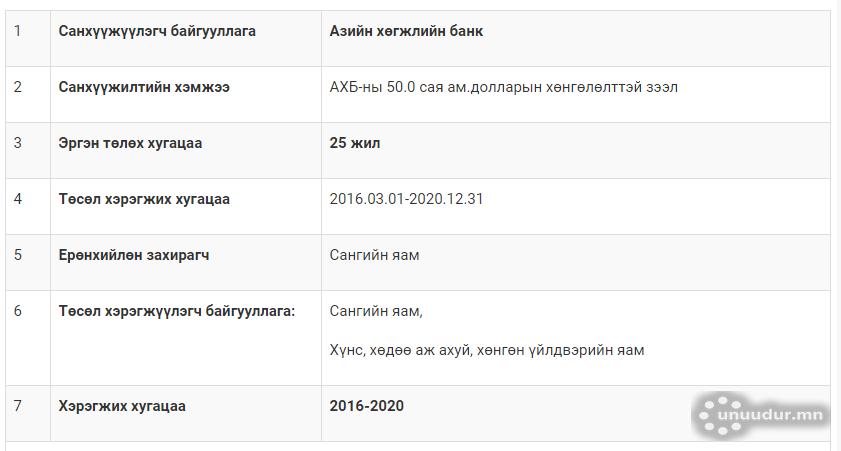This screenshot has height=451, width=841.
Task: Select the 'Азийн хөгжлийн банк' value
Action: tap(406, 31)
